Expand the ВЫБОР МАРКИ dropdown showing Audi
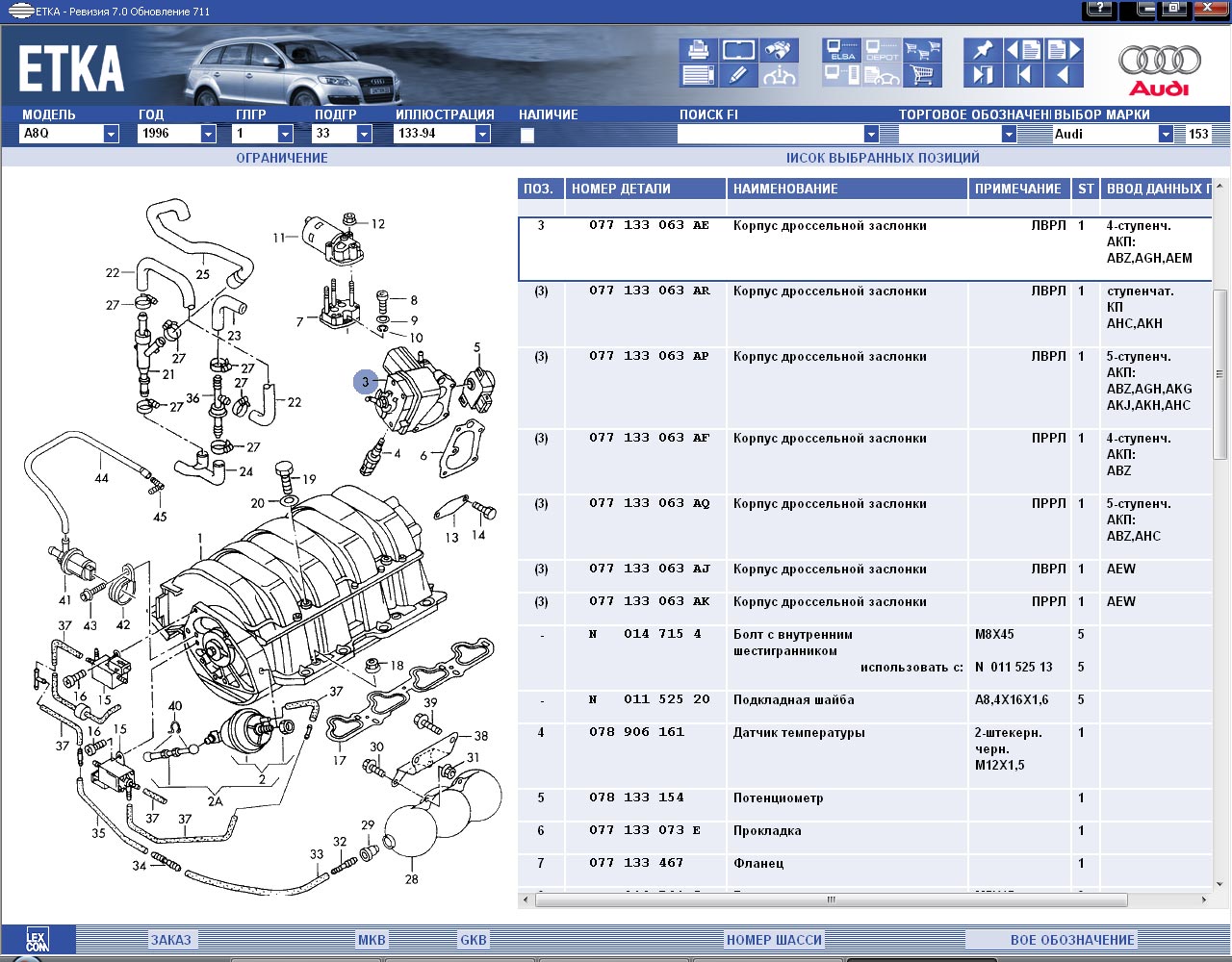1232x962 pixels. 1166,135
